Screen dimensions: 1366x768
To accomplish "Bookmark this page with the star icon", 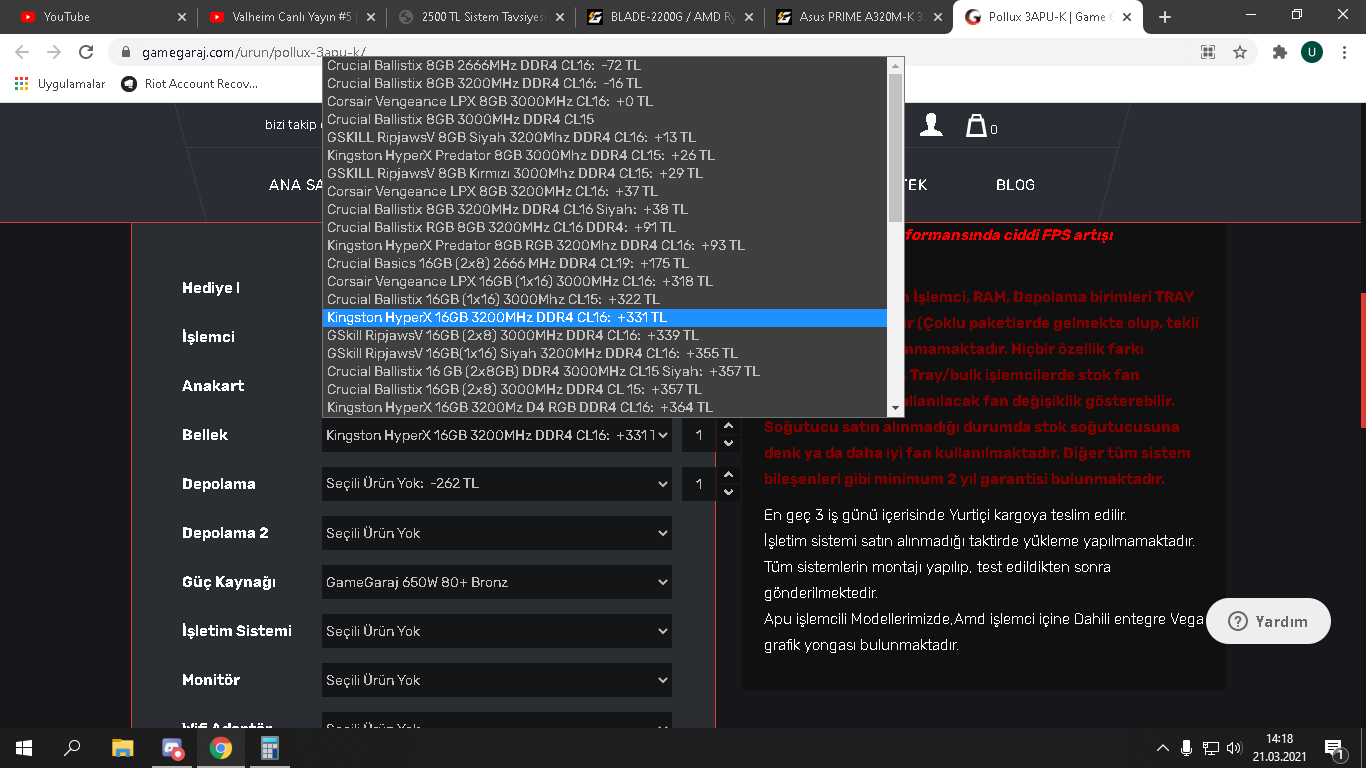I will (1240, 52).
